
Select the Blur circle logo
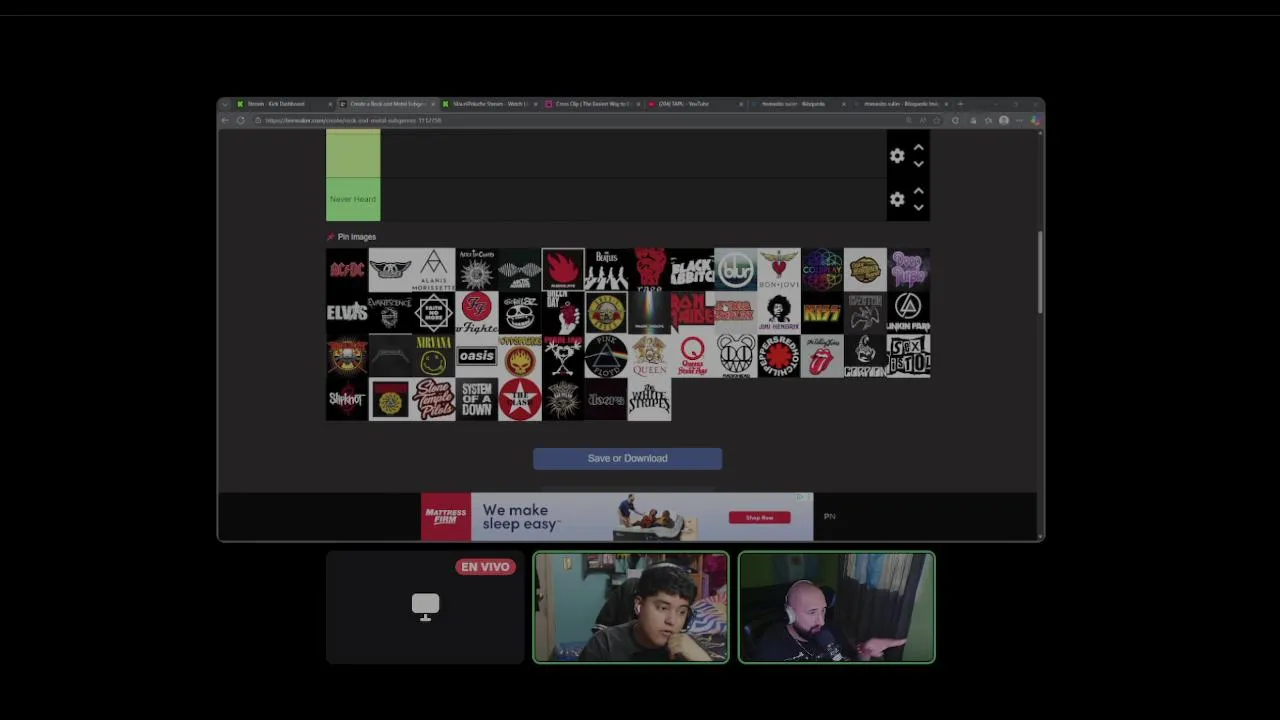click(736, 270)
